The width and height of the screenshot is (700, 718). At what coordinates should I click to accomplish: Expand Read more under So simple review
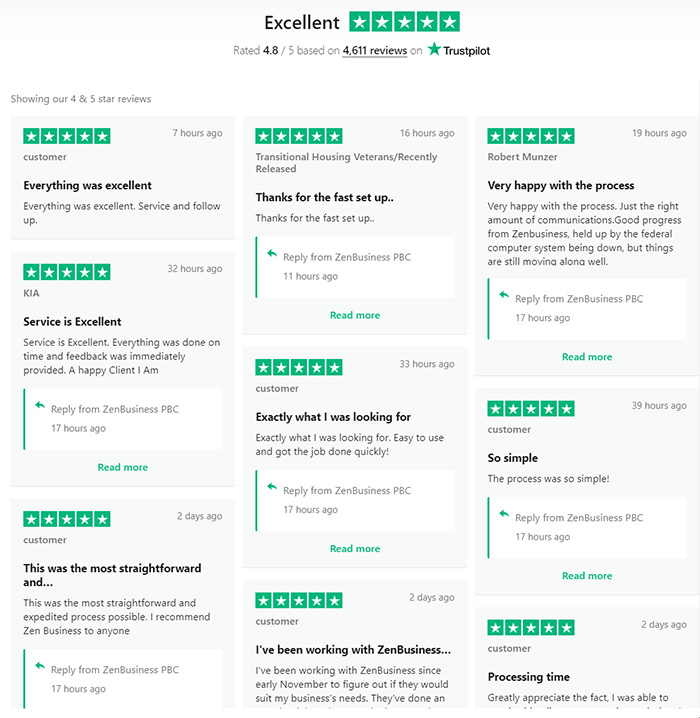pyautogui.click(x=587, y=576)
